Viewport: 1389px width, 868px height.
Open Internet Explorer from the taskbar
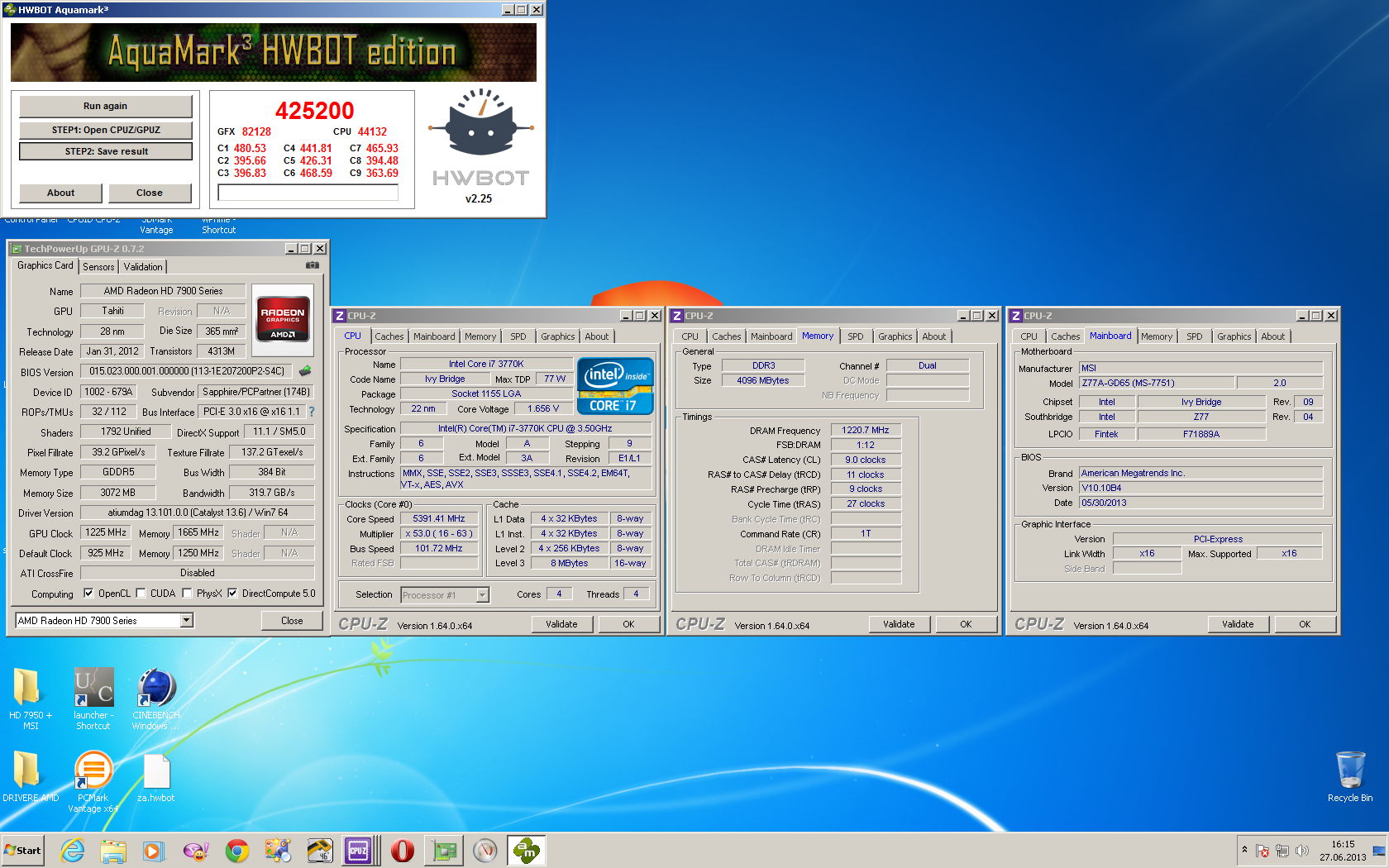pos(73,851)
